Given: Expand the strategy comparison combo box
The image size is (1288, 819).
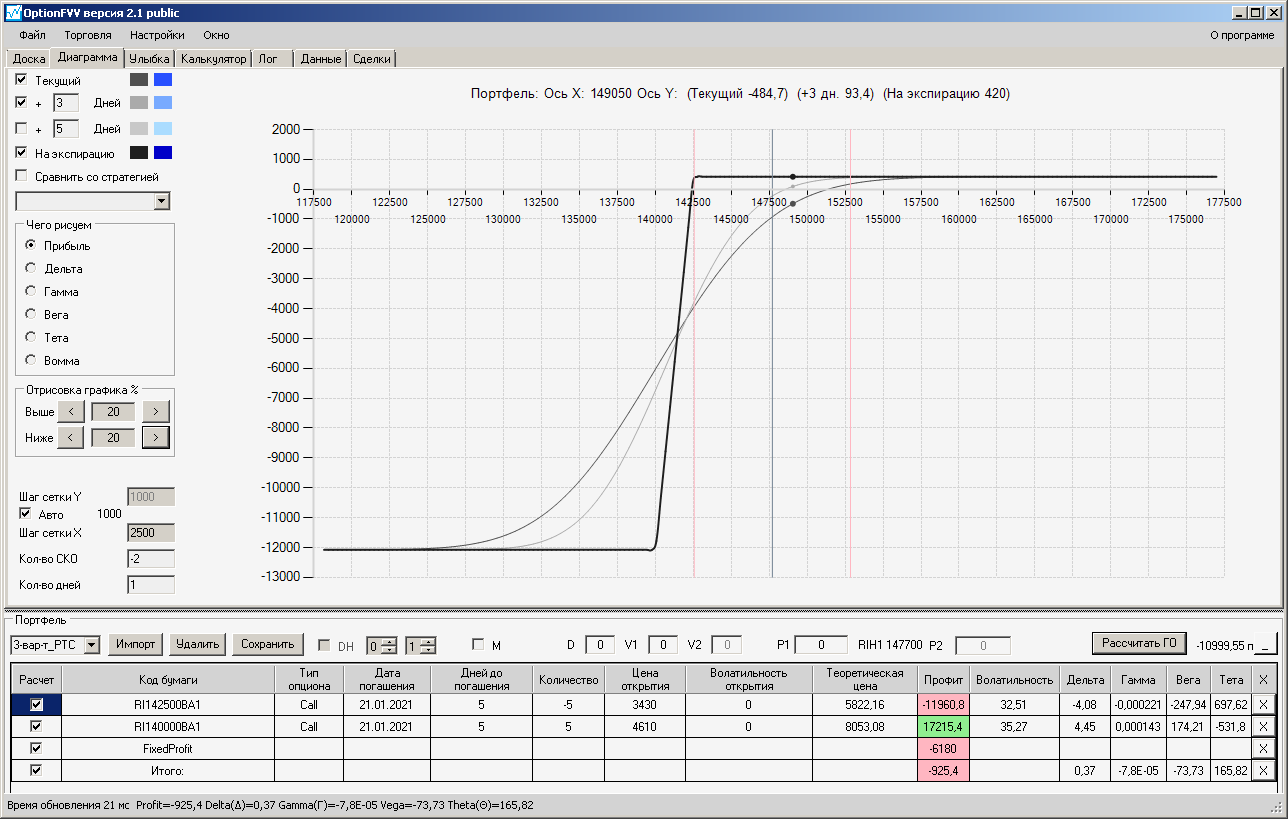Looking at the screenshot, I should [162, 202].
